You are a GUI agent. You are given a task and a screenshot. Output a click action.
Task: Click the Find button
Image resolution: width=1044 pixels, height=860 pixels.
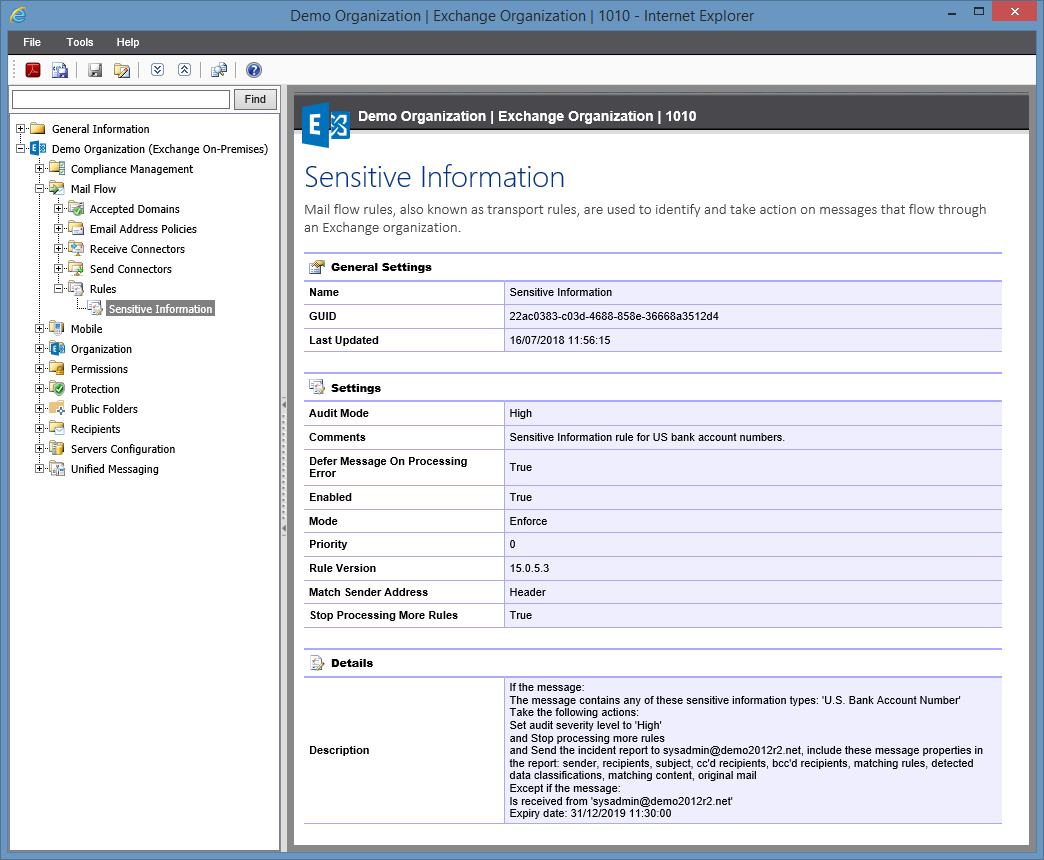pyautogui.click(x=255, y=99)
